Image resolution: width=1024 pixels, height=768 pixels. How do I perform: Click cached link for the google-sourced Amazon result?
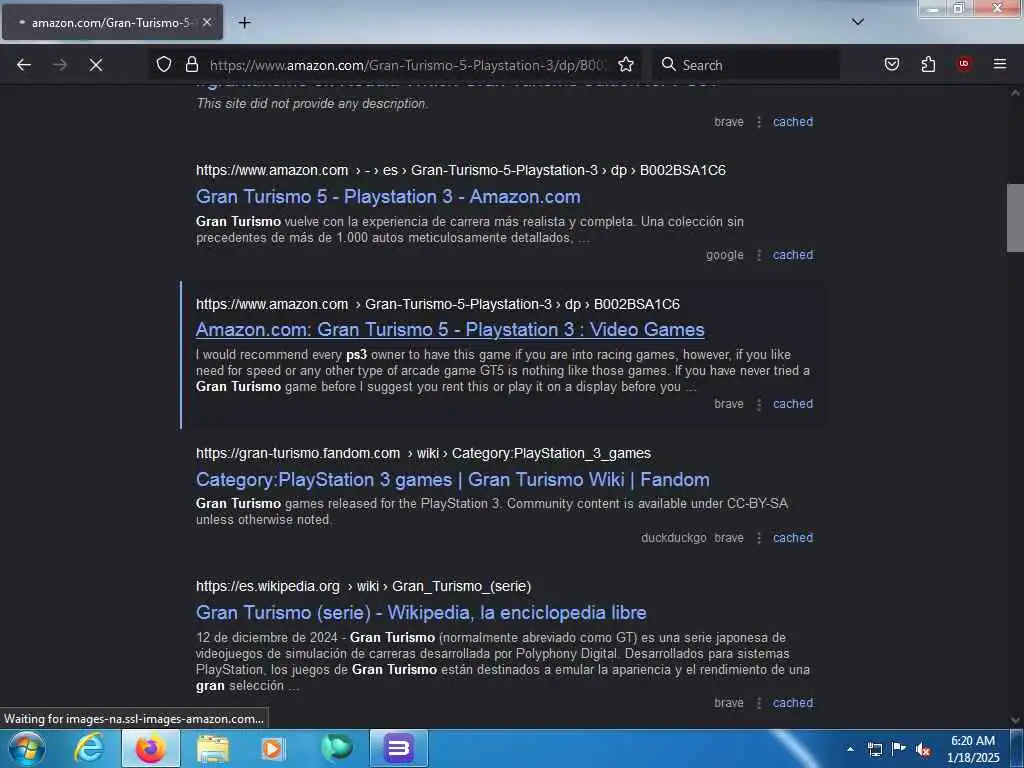[x=793, y=255]
